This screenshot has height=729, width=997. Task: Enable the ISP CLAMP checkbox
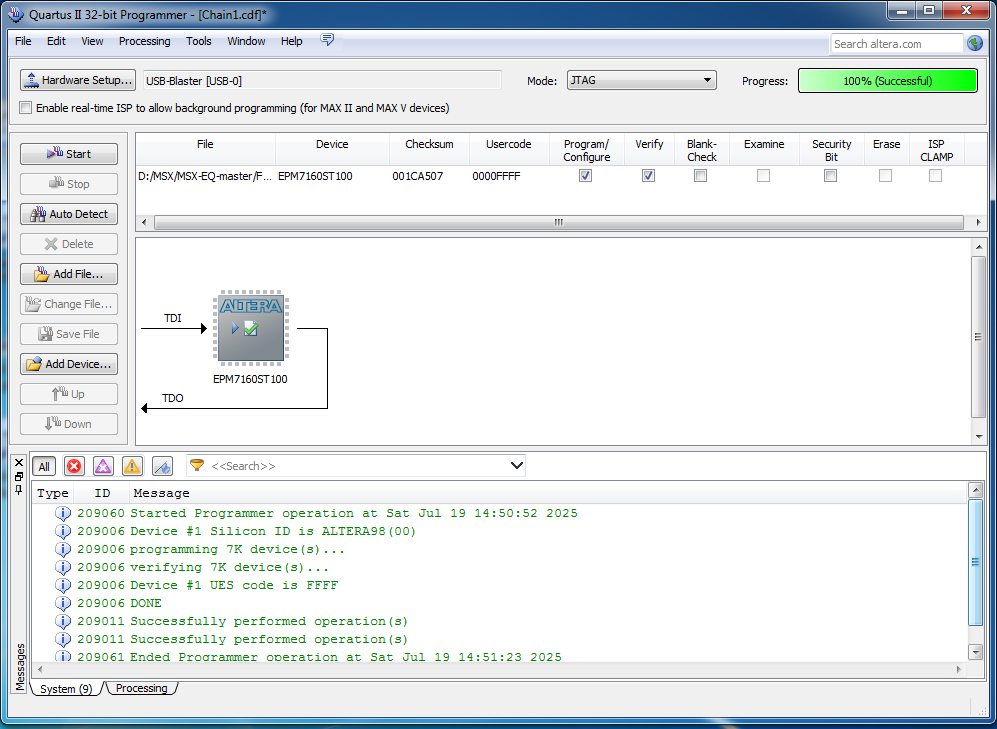coord(935,175)
